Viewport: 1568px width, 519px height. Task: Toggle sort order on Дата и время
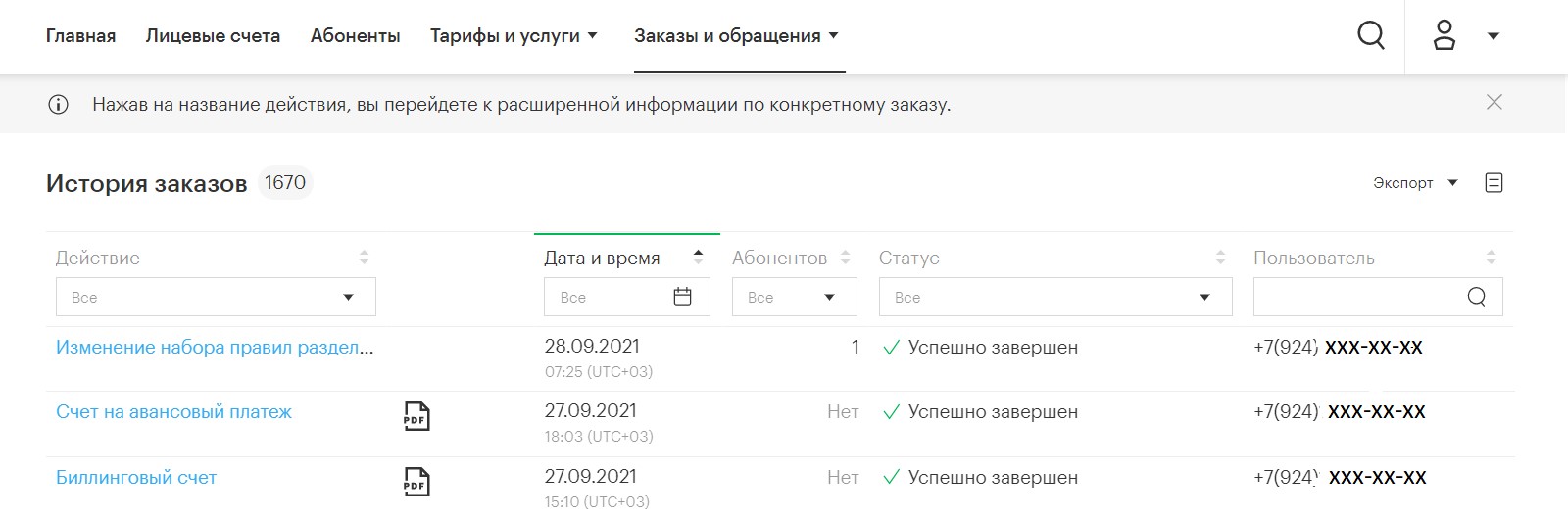tap(698, 257)
